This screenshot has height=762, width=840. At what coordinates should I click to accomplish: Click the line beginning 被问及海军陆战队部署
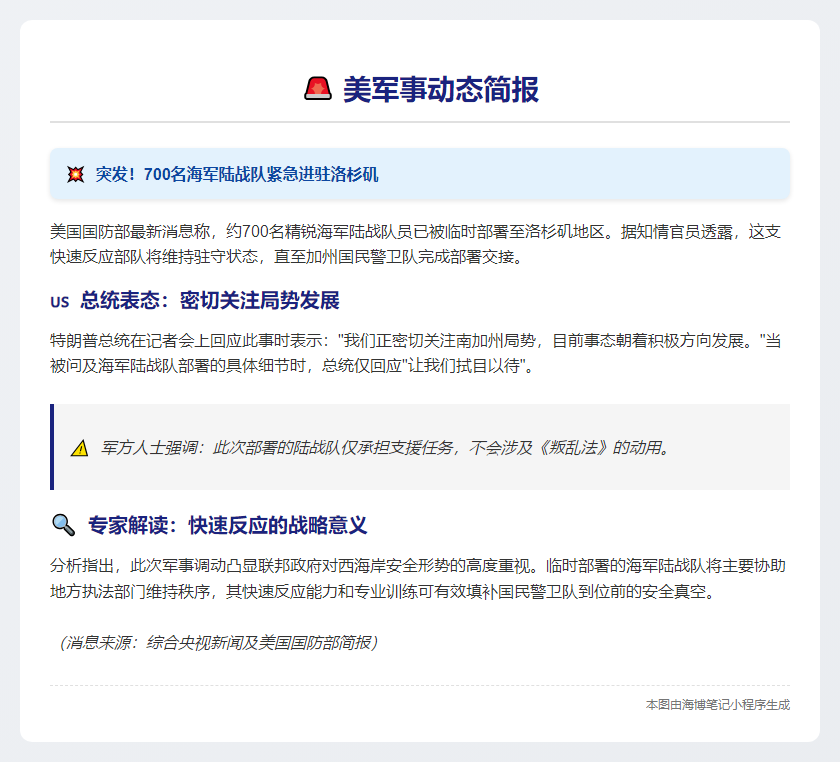click(292, 365)
